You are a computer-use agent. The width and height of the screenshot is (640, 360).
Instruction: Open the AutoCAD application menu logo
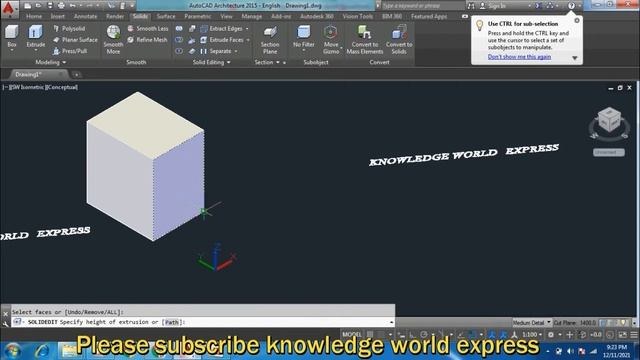coord(9,9)
